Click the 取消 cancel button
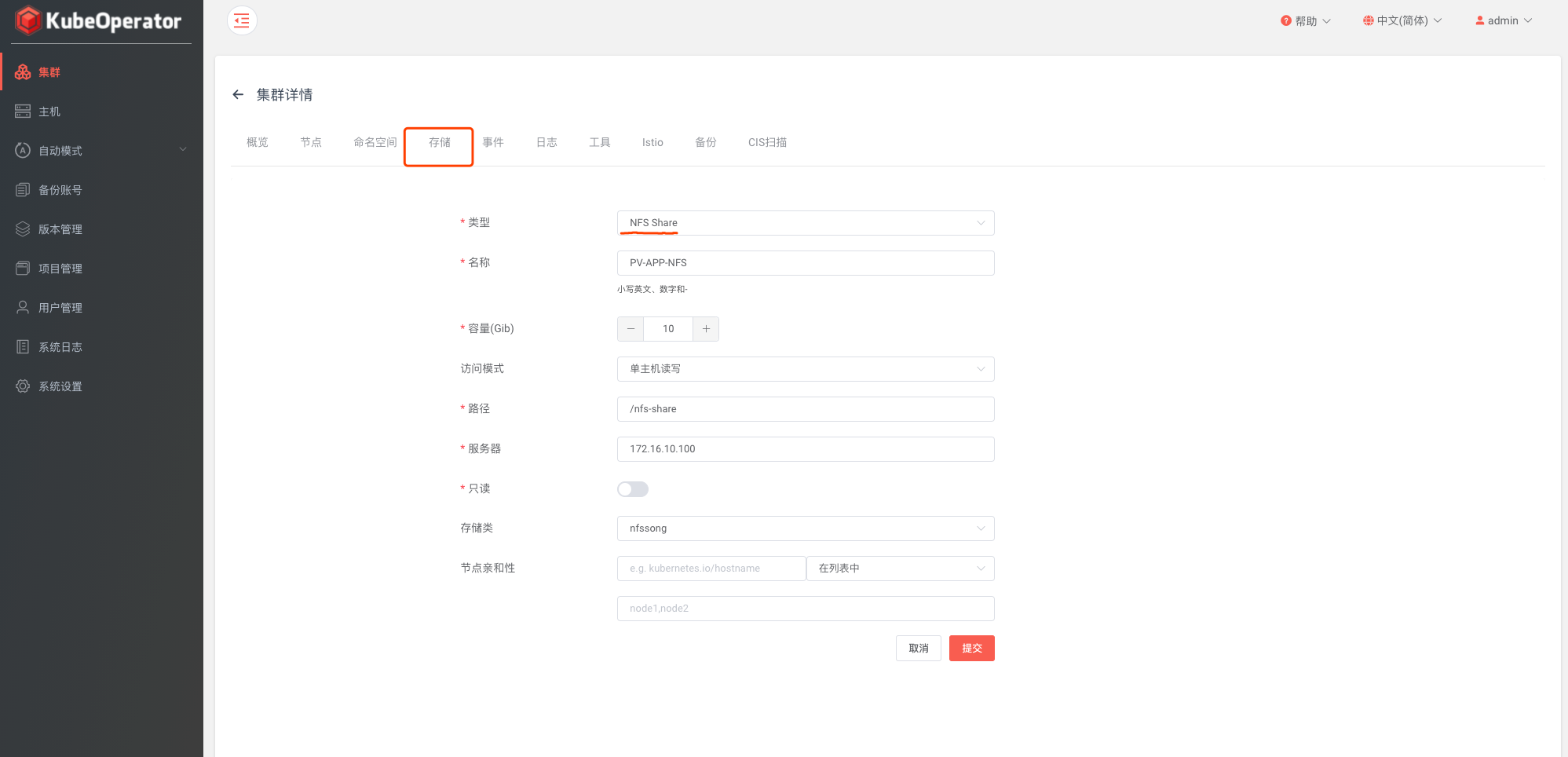Screen dimensions: 1568x757 (919, 649)
